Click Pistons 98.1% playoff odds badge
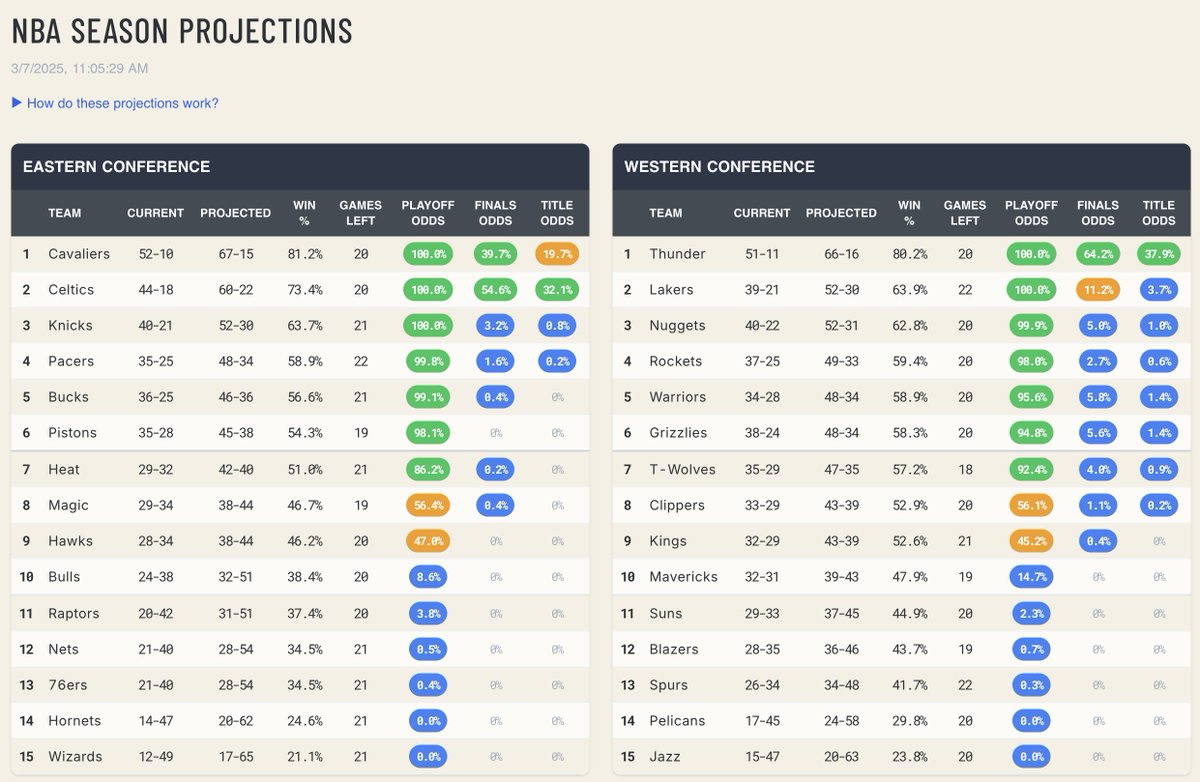Image resolution: width=1200 pixels, height=782 pixels. point(428,433)
